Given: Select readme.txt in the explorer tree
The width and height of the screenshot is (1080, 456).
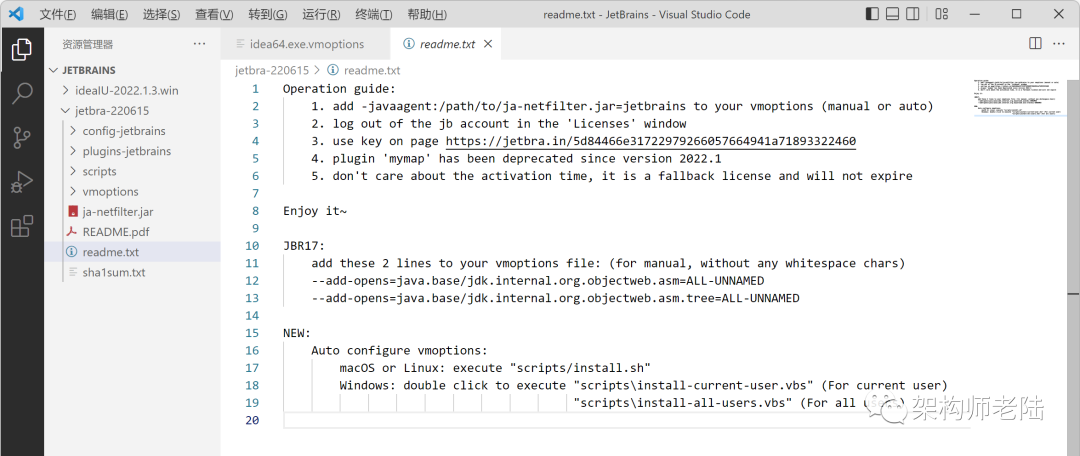Looking at the screenshot, I should 132,252.
